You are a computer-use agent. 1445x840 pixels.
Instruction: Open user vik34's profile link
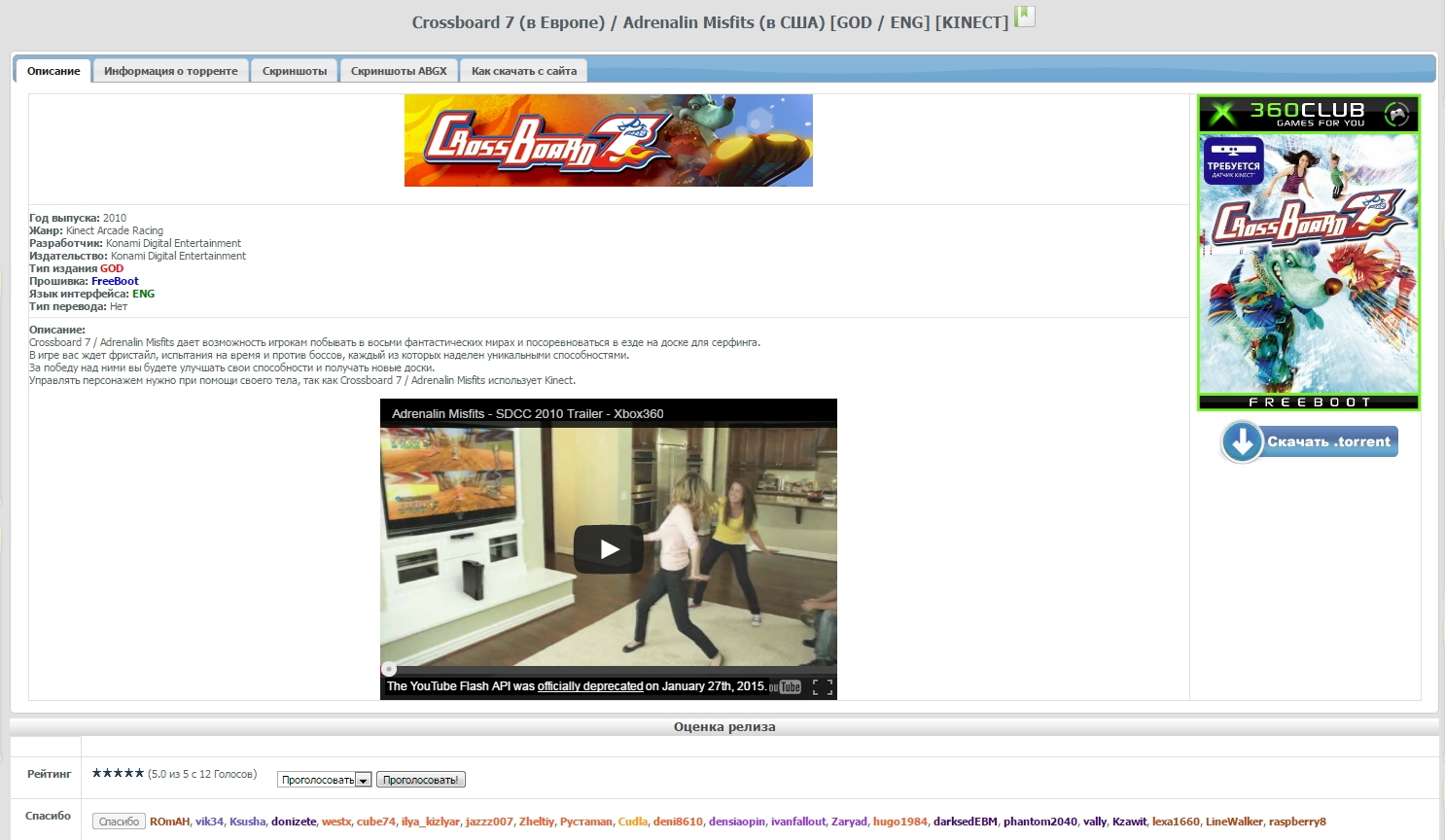point(209,822)
